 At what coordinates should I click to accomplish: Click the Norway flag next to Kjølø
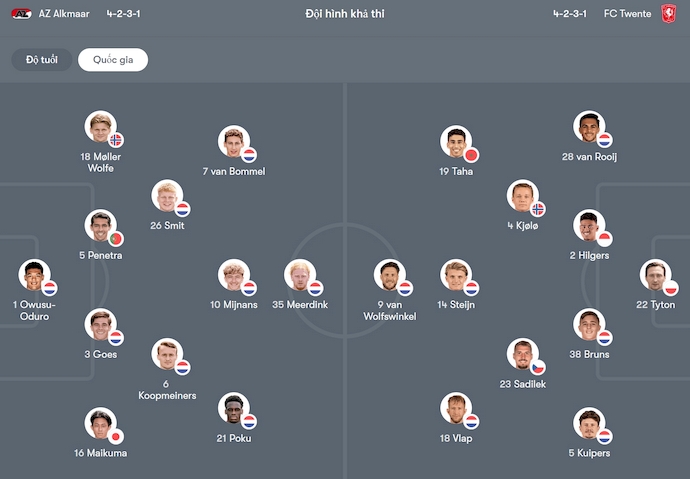pos(538,210)
